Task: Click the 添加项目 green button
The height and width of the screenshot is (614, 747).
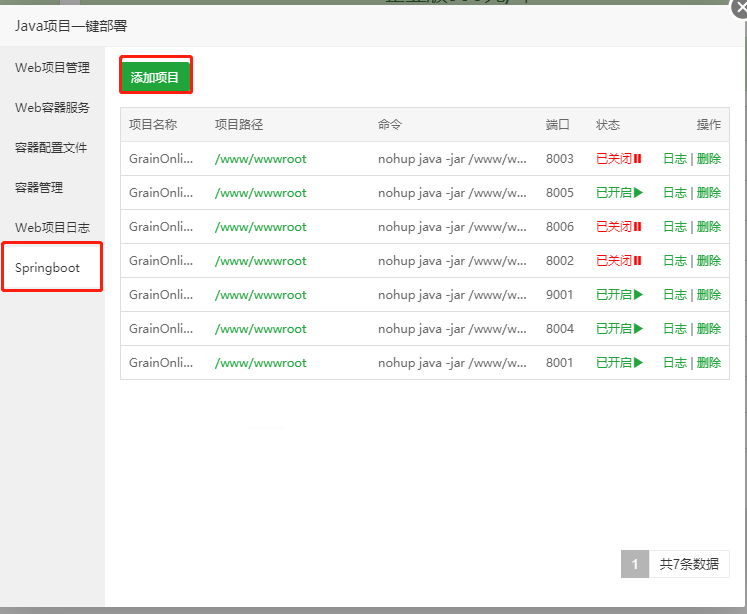Action: [155, 77]
